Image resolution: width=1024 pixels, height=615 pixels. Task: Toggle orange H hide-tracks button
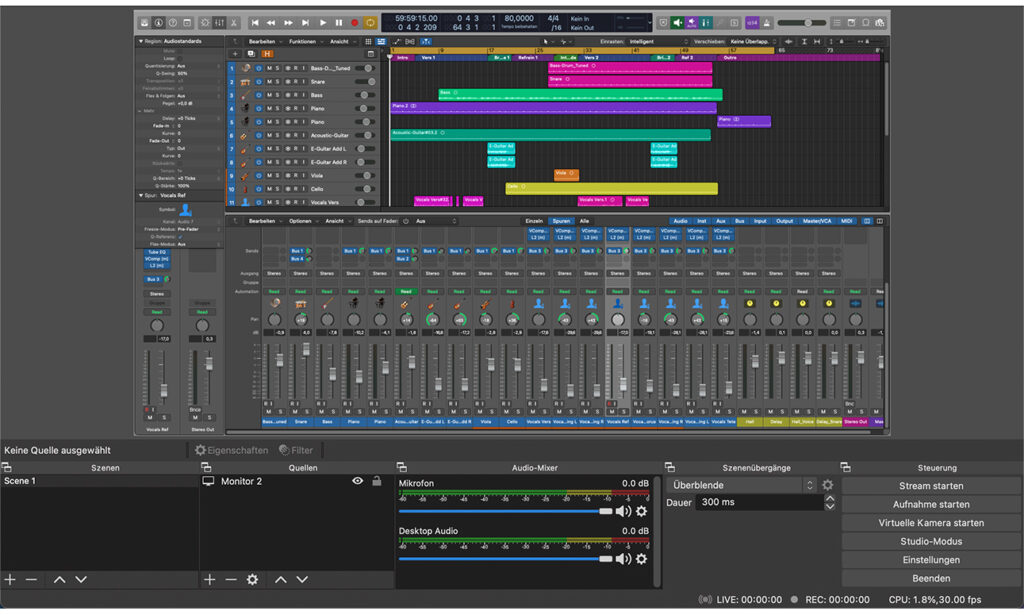click(x=267, y=54)
